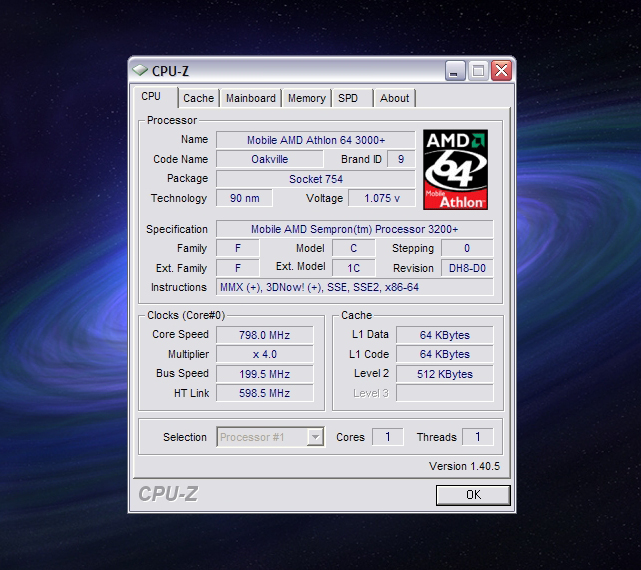Click the L1 Code value 64 KBytes
The width and height of the screenshot is (641, 570).
tap(444, 354)
